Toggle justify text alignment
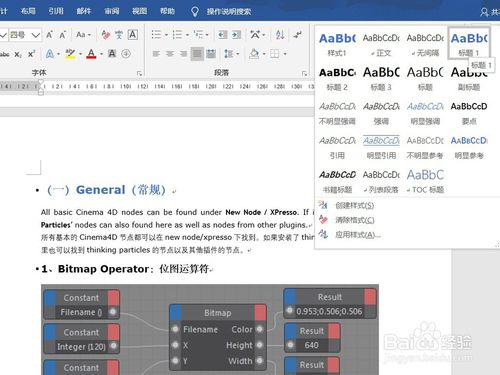Viewport: 500px width, 375px height. pos(197,54)
